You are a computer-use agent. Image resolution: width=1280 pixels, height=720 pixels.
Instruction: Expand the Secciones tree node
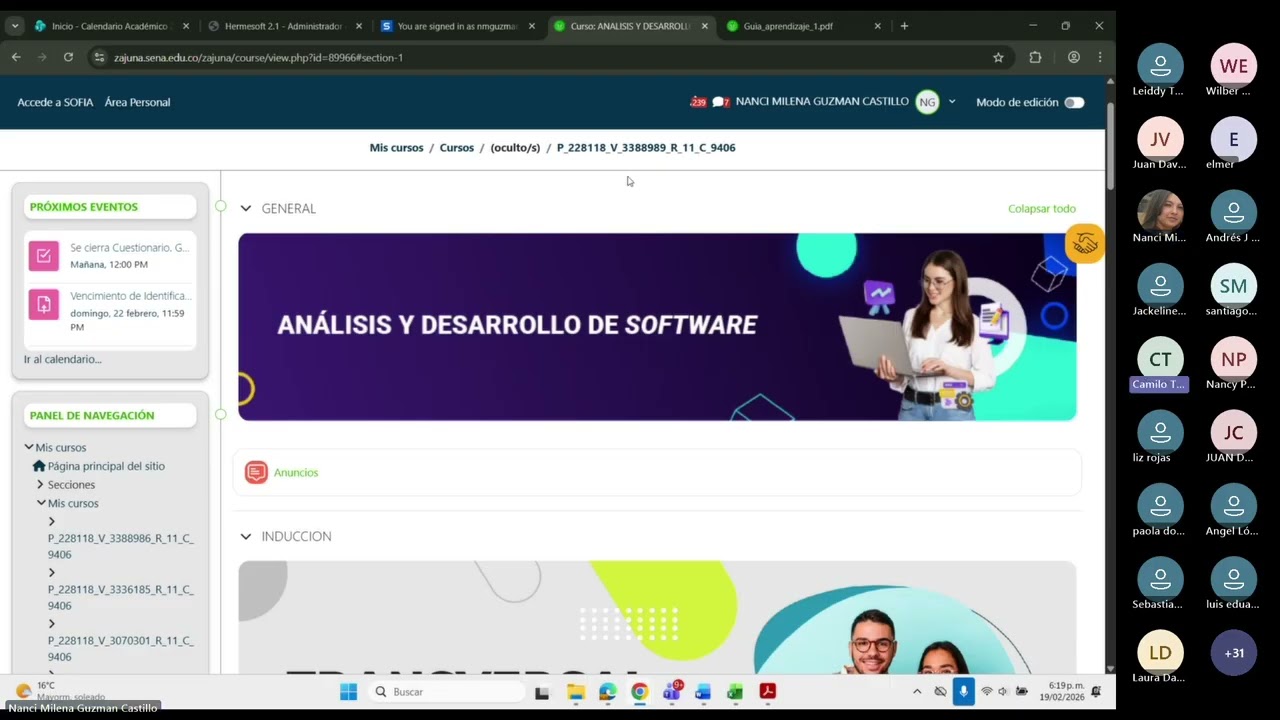pyautogui.click(x=40, y=485)
